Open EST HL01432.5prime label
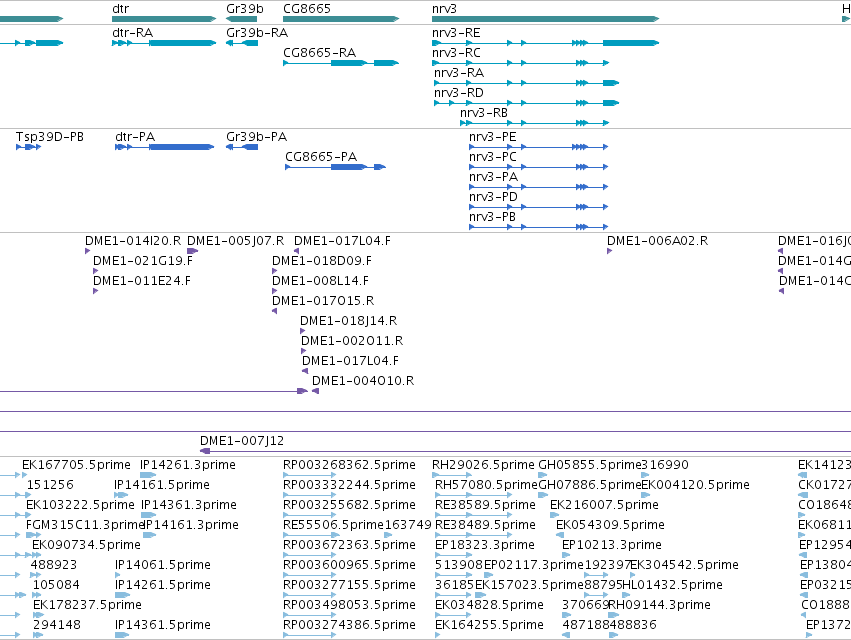This screenshot has width=851, height=640. 672,585
